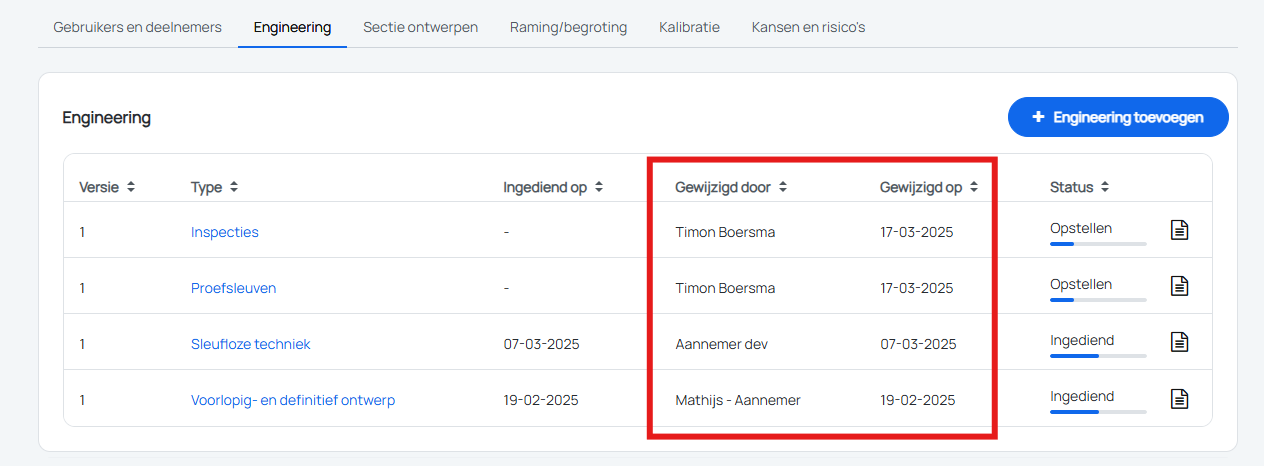Open the Sleufloze techniek link
The height and width of the screenshot is (466, 1264).
tap(251, 344)
